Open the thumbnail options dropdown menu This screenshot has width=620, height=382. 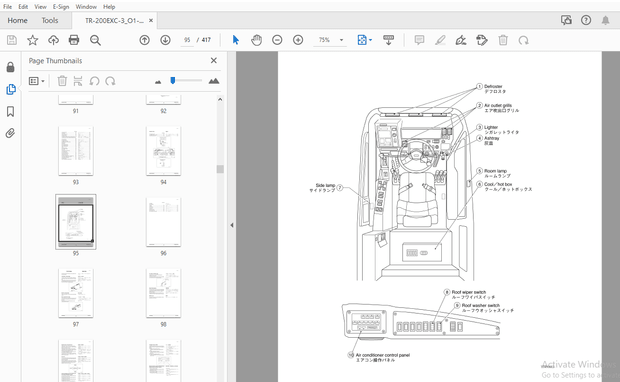point(36,81)
